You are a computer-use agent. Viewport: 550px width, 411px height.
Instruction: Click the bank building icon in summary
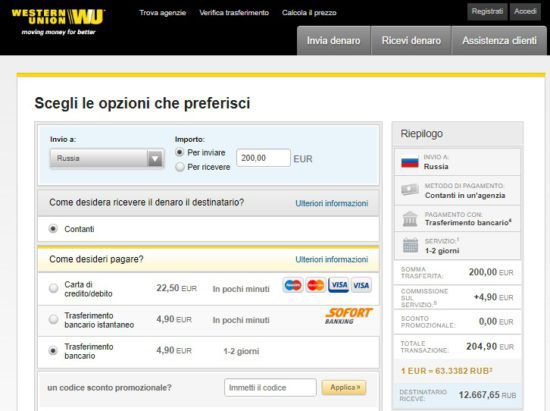[410, 219]
